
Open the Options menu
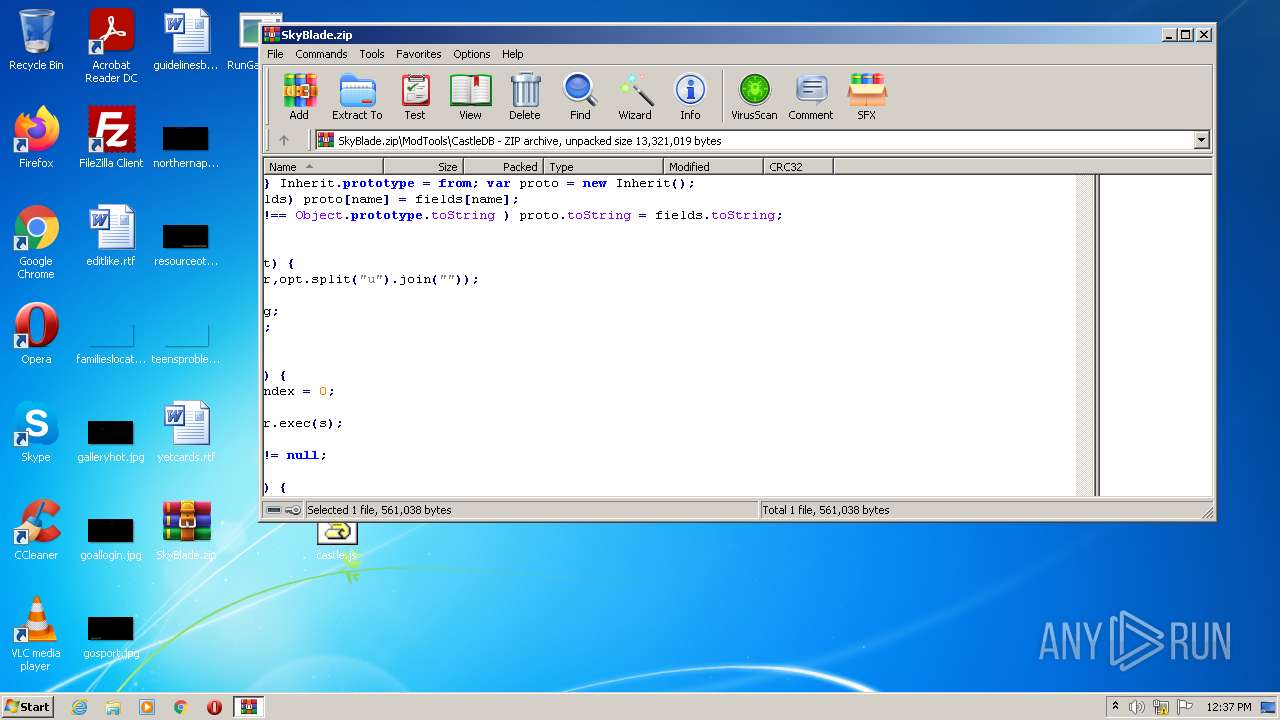click(x=471, y=54)
